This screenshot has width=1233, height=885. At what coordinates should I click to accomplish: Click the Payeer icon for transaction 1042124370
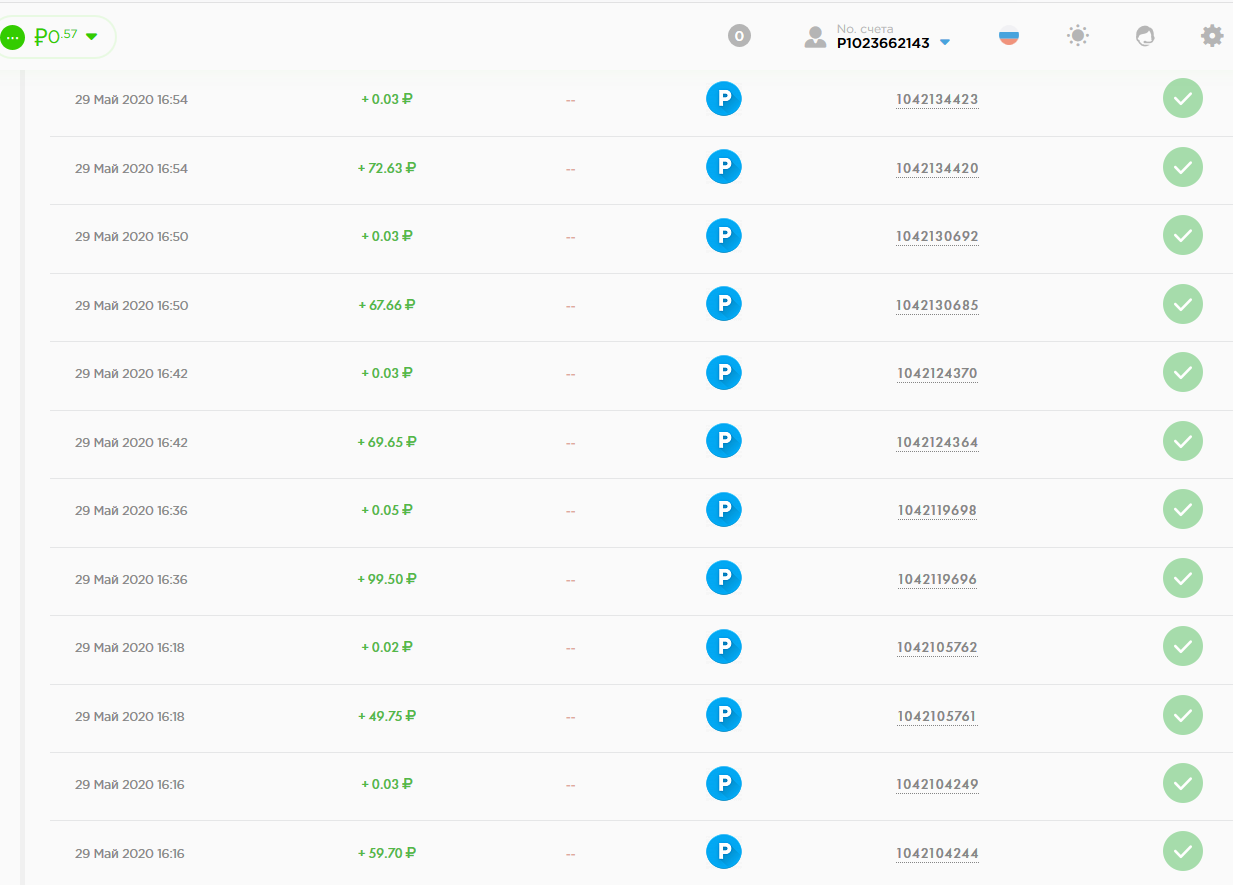coord(724,373)
